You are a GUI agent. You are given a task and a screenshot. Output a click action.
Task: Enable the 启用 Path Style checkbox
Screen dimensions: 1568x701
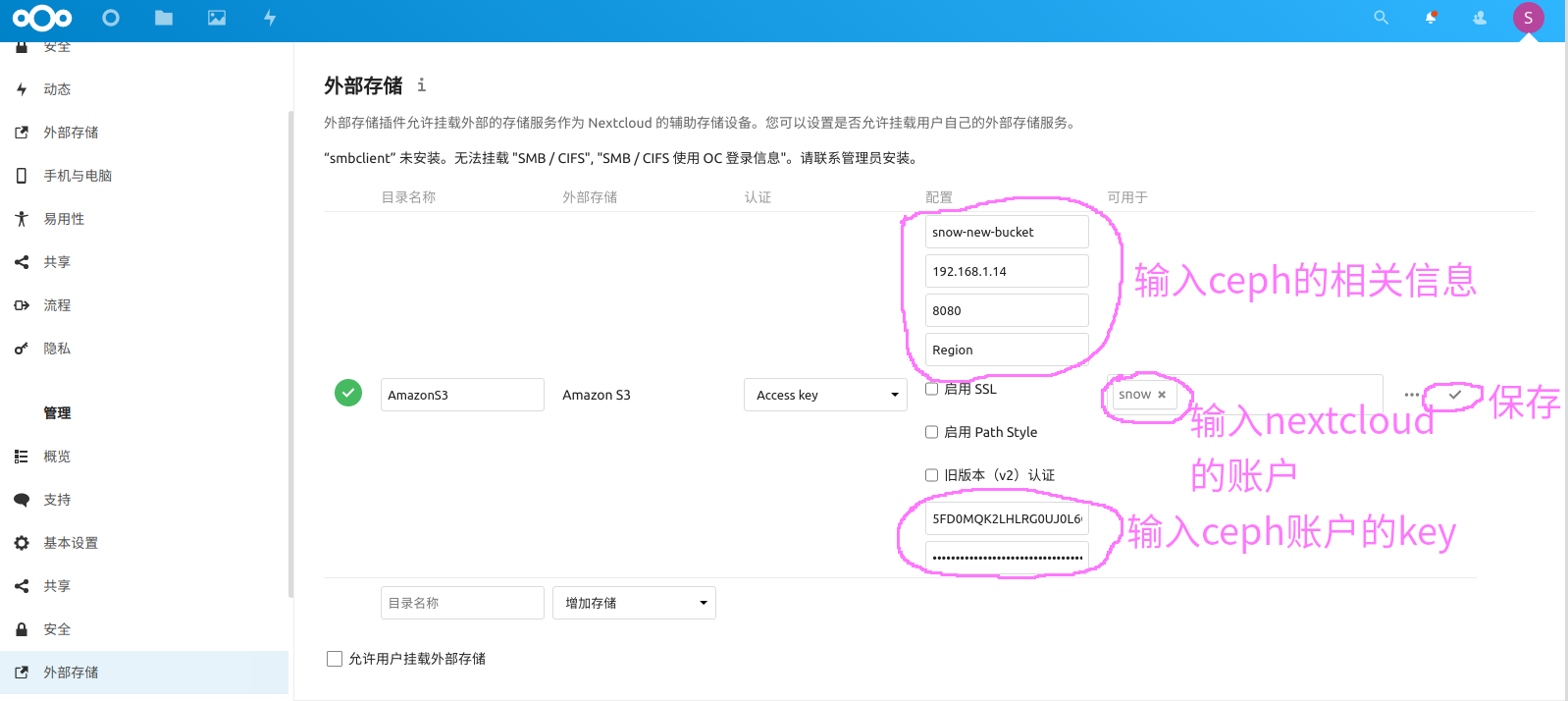click(932, 432)
